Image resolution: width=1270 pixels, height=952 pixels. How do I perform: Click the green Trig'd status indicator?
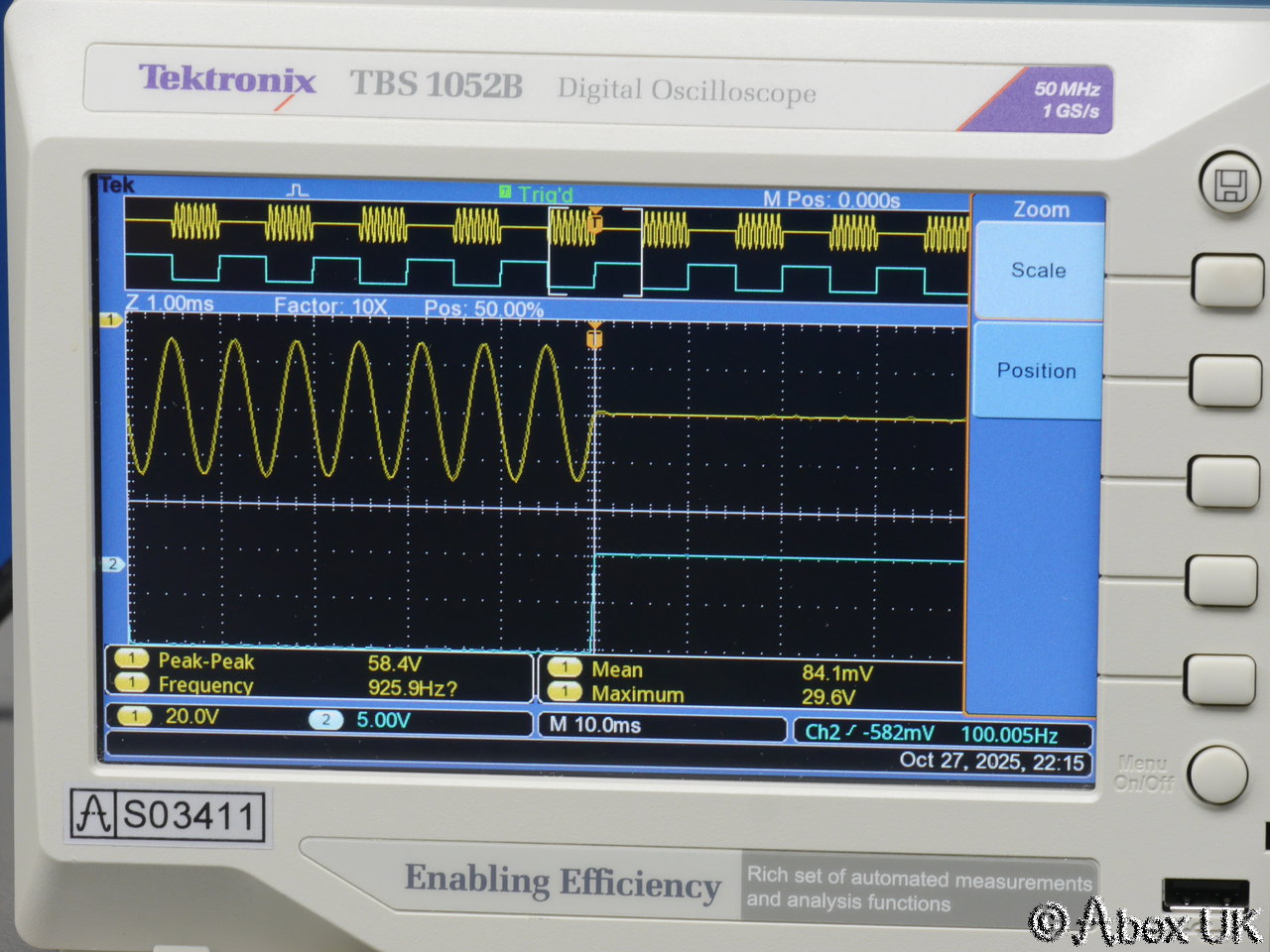536,193
